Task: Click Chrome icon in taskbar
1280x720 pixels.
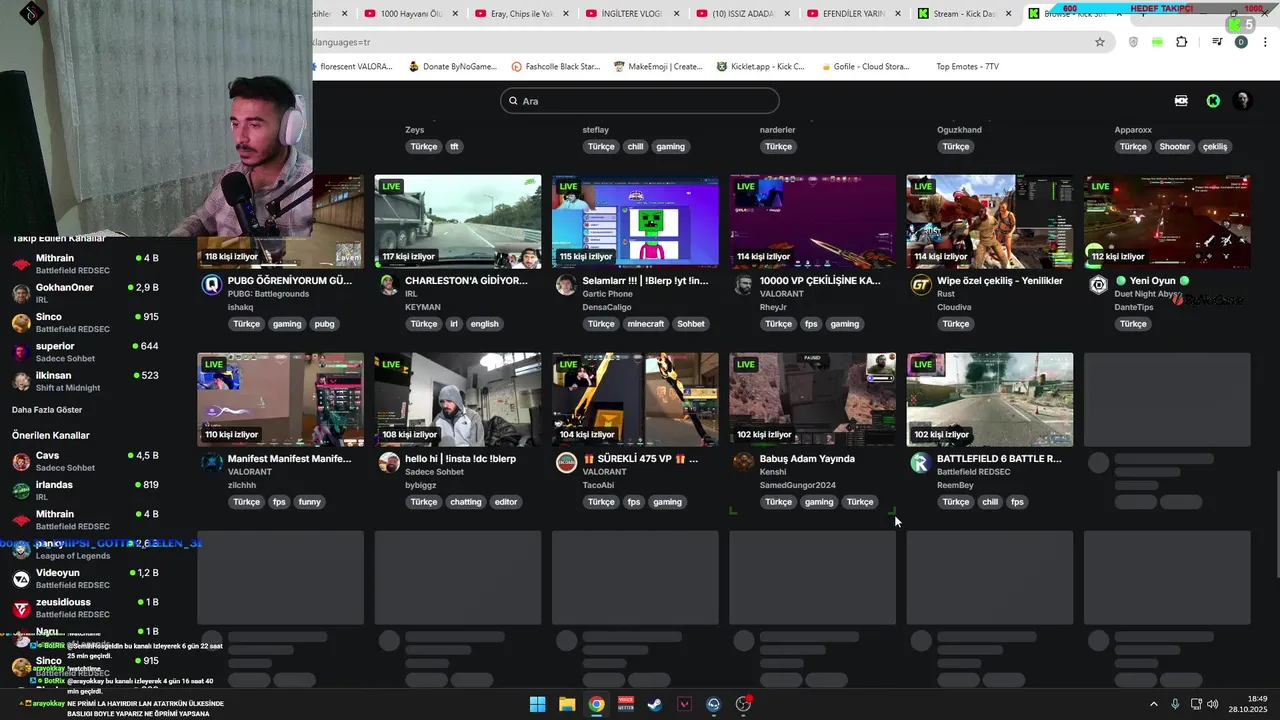Action: (x=596, y=704)
